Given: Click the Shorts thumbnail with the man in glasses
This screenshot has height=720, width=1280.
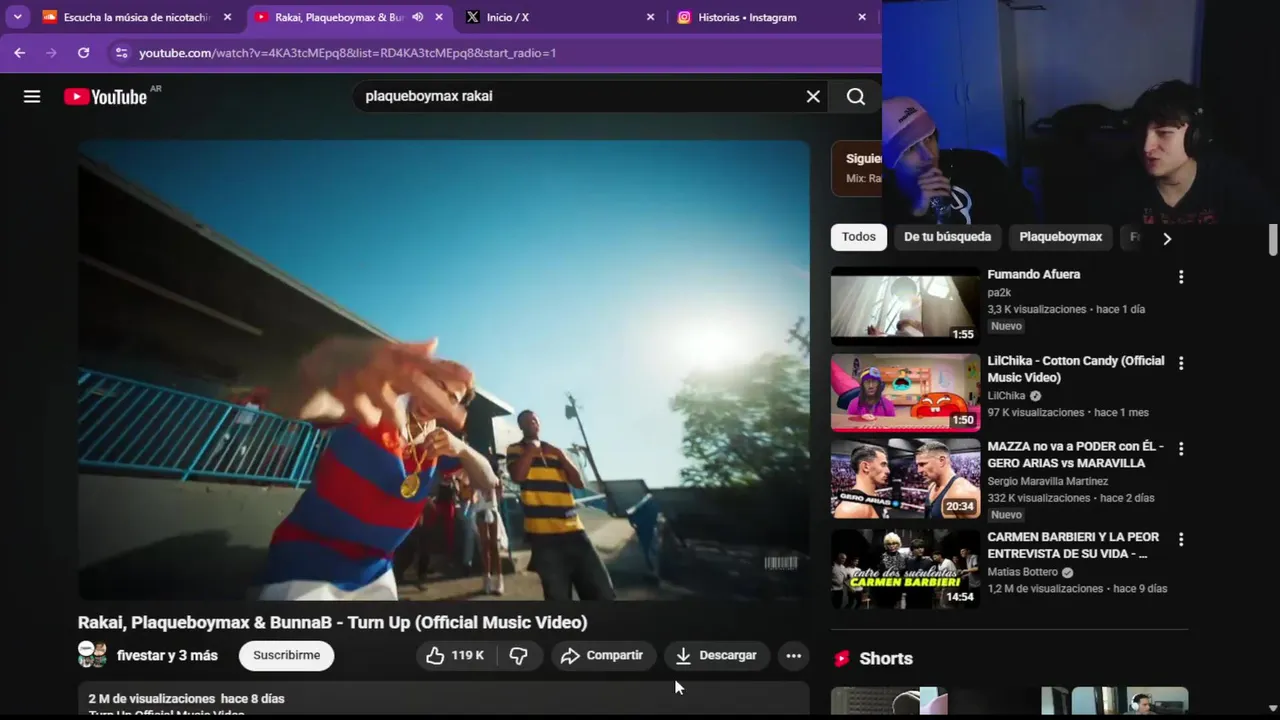Looking at the screenshot, I should [x=1129, y=701].
